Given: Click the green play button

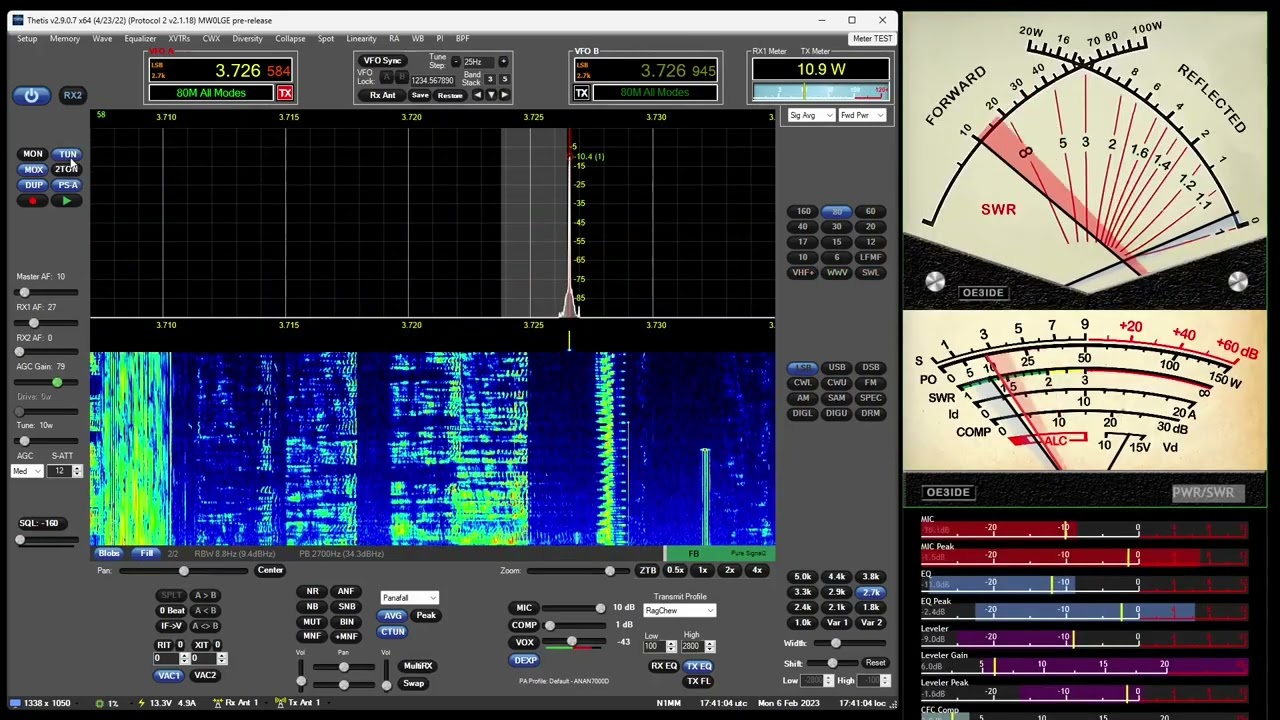Looking at the screenshot, I should (67, 201).
